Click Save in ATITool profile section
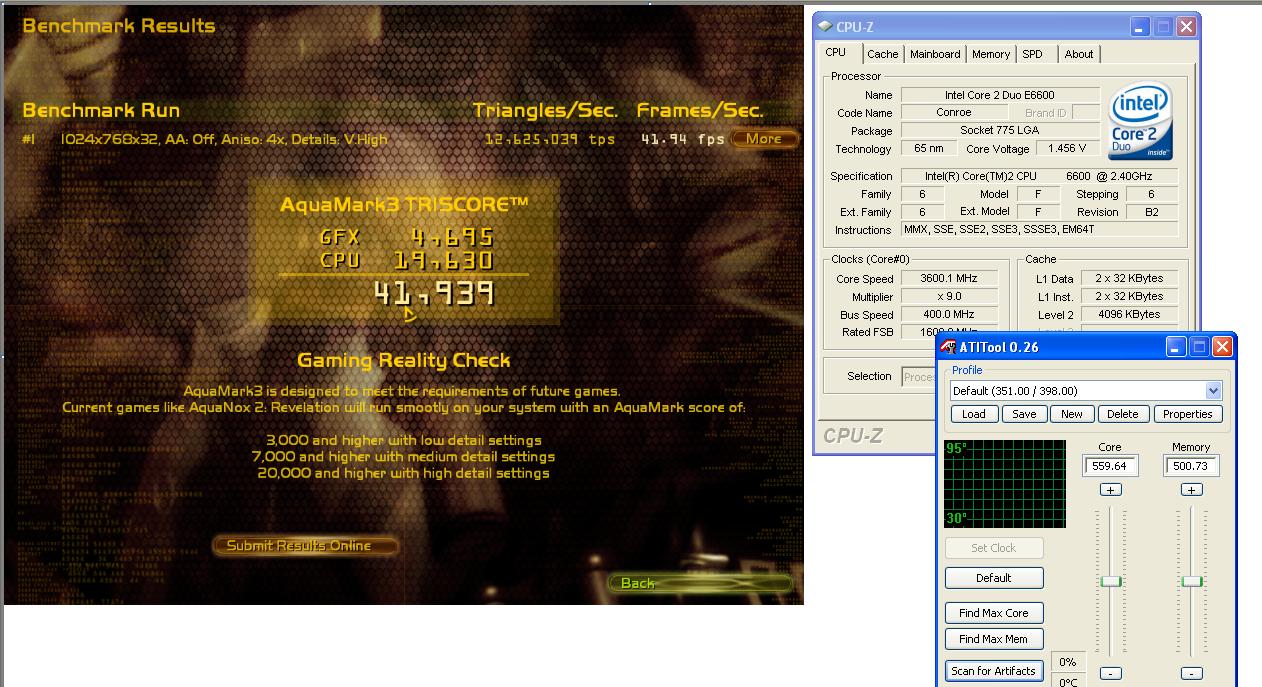1262x687 pixels. [x=1023, y=414]
